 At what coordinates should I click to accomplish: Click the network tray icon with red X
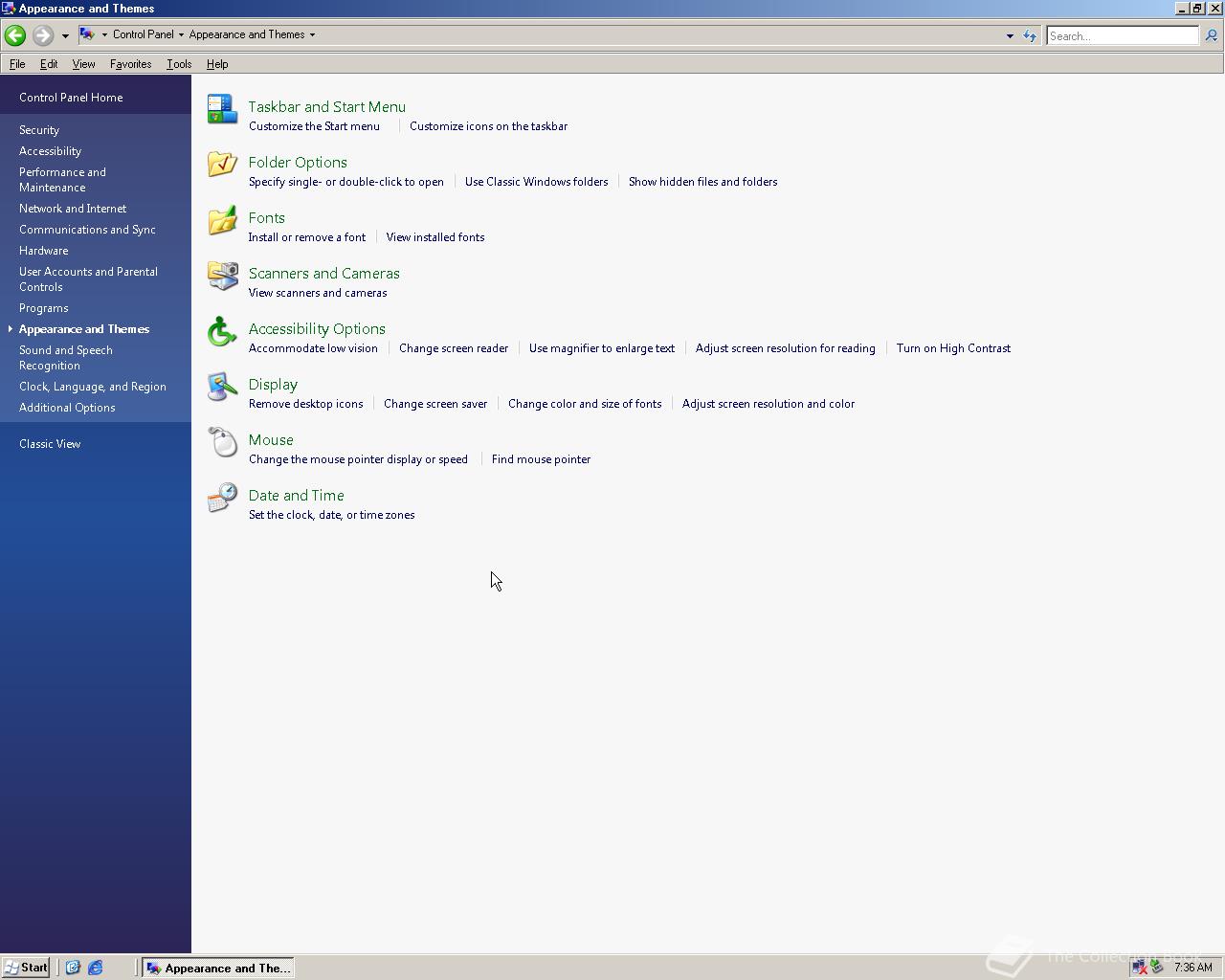(x=1140, y=968)
